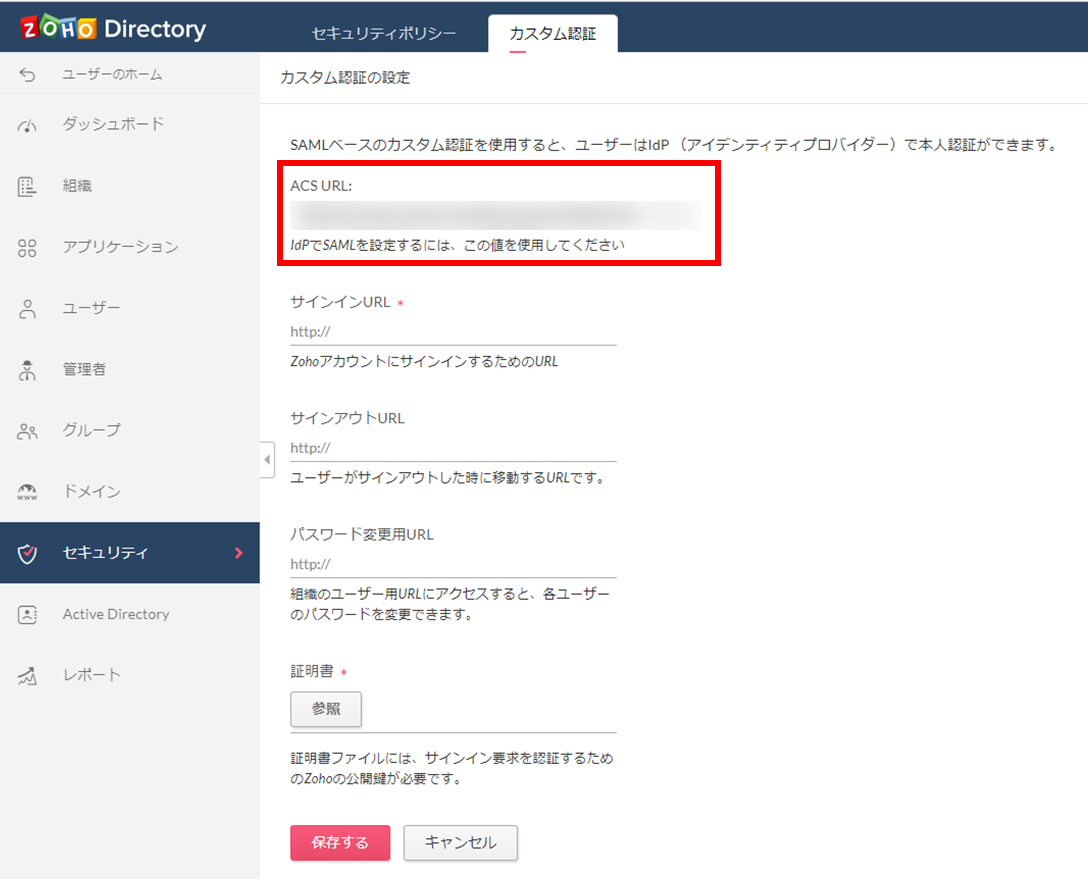Select the 管理者 admin icon

pos(28,370)
